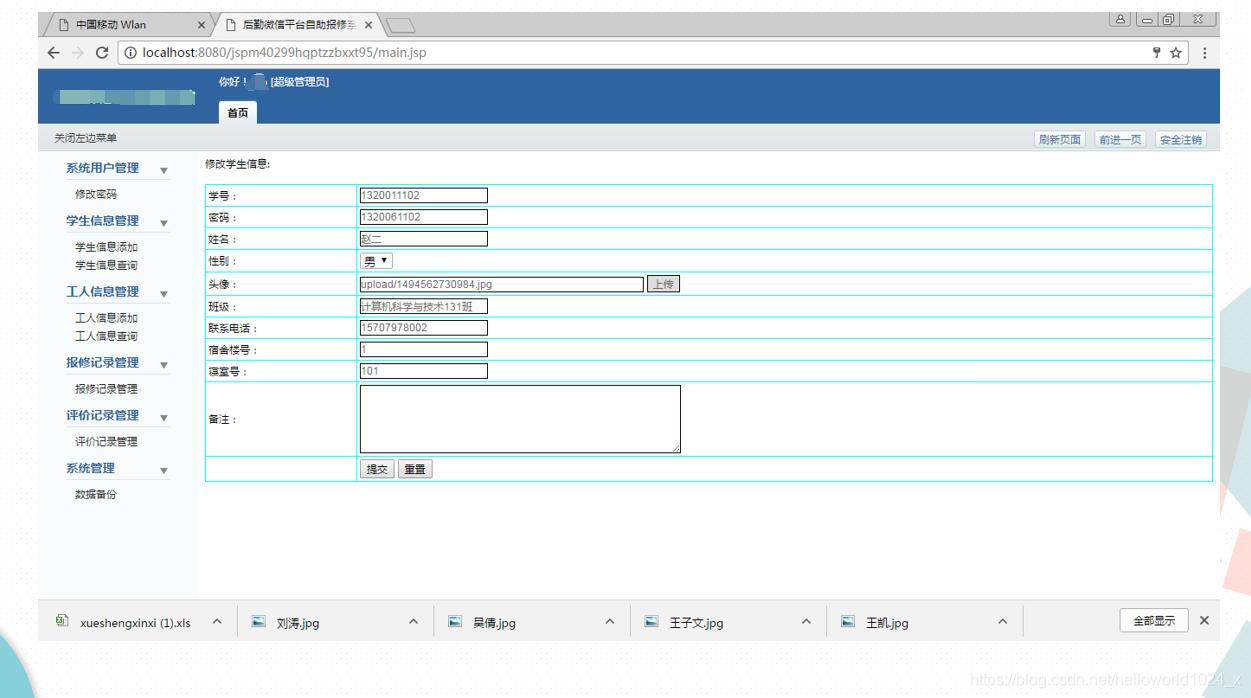Open 报修记录管理 sub-item in sidebar
Screen dimensions: 1251x698
(106, 389)
